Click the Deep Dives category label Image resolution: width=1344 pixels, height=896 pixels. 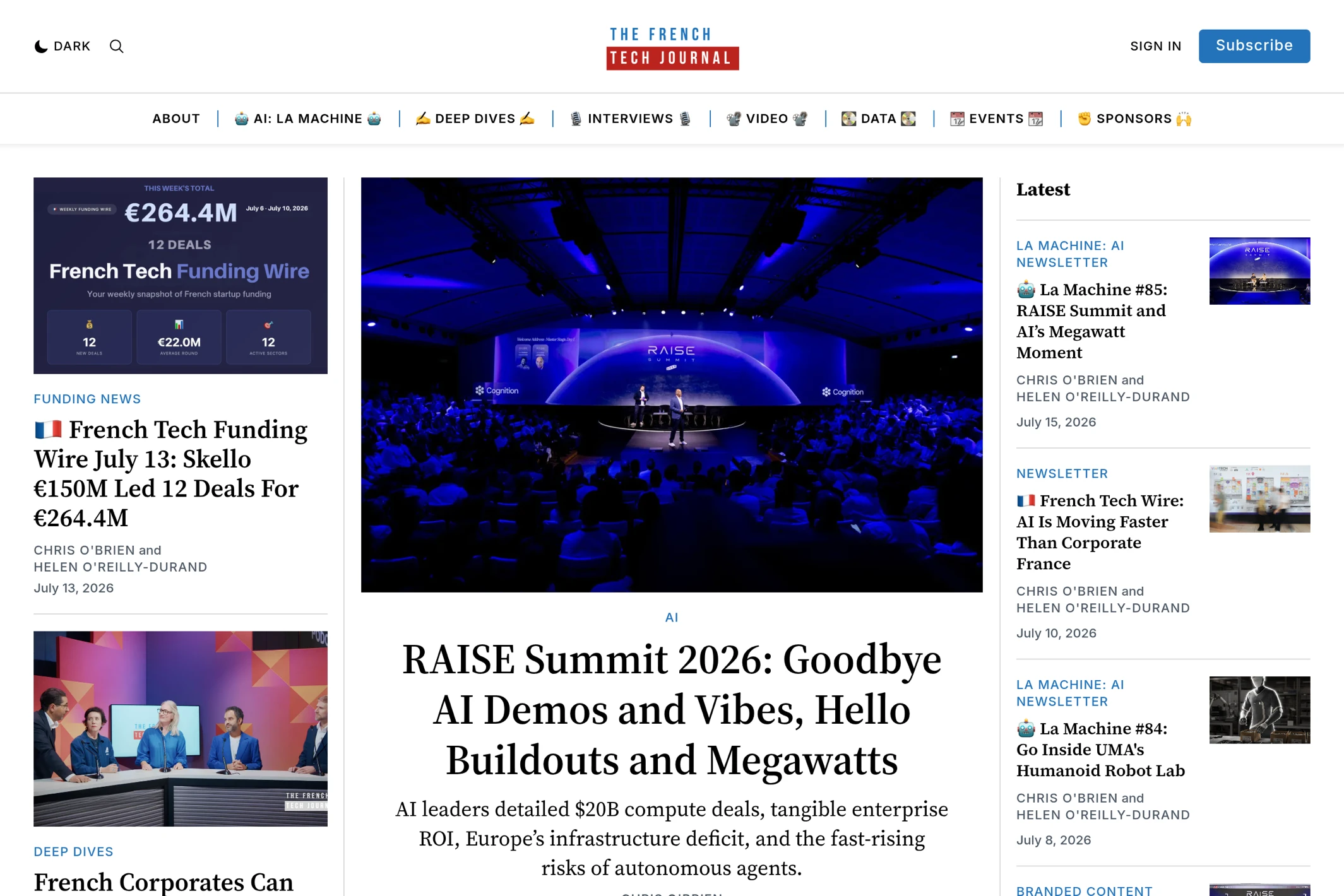click(x=73, y=852)
